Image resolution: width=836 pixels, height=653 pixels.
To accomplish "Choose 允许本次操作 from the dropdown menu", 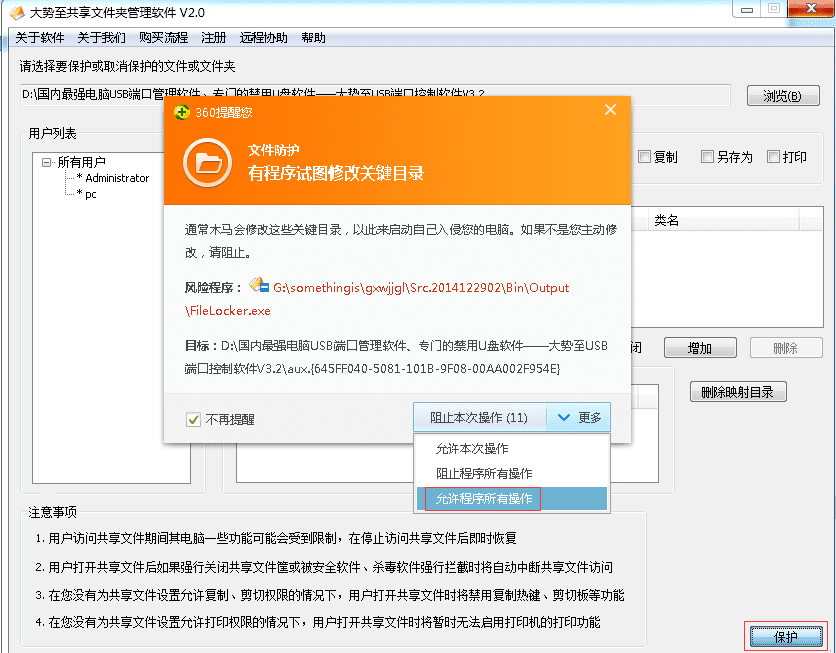I will pos(511,449).
